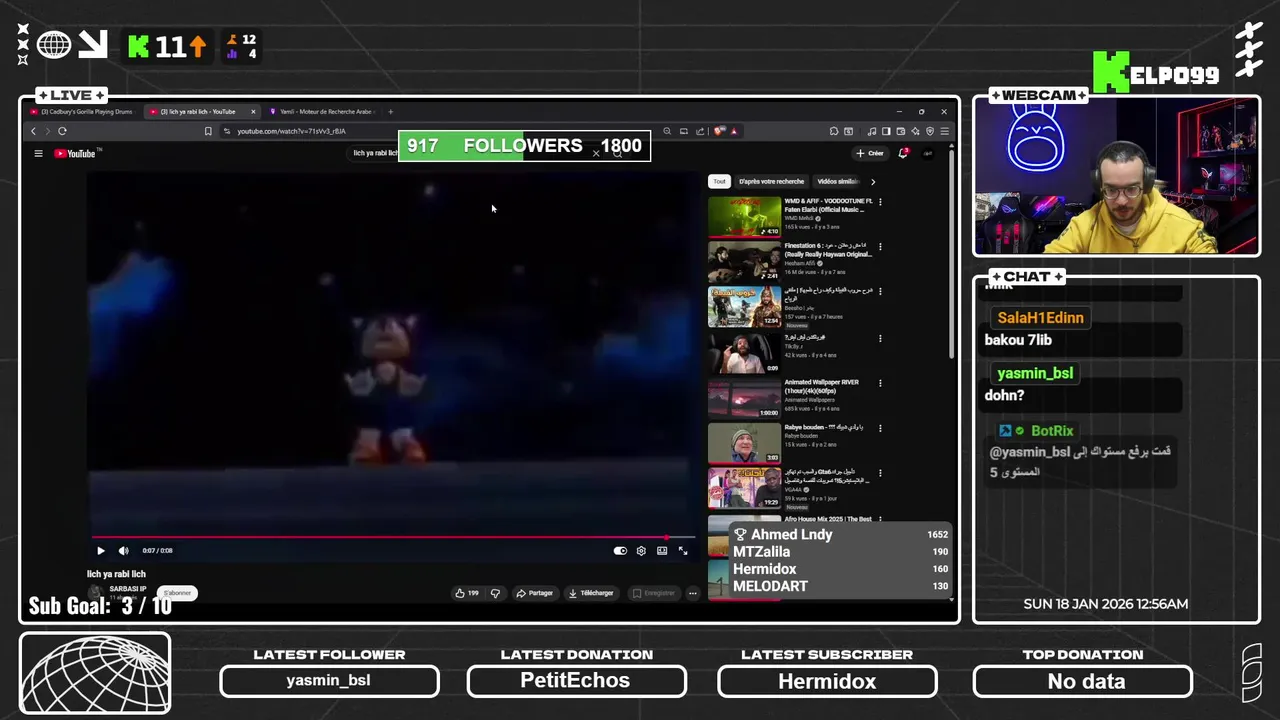This screenshot has width=1280, height=720.
Task: Click the globe icon in the overlay header
Action: (54, 45)
